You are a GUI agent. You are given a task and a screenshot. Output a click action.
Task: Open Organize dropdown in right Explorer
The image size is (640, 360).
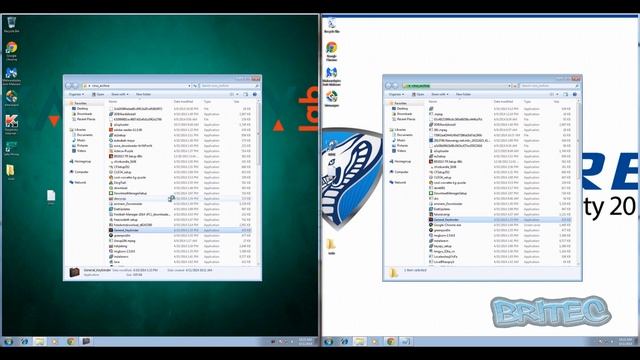[396, 94]
